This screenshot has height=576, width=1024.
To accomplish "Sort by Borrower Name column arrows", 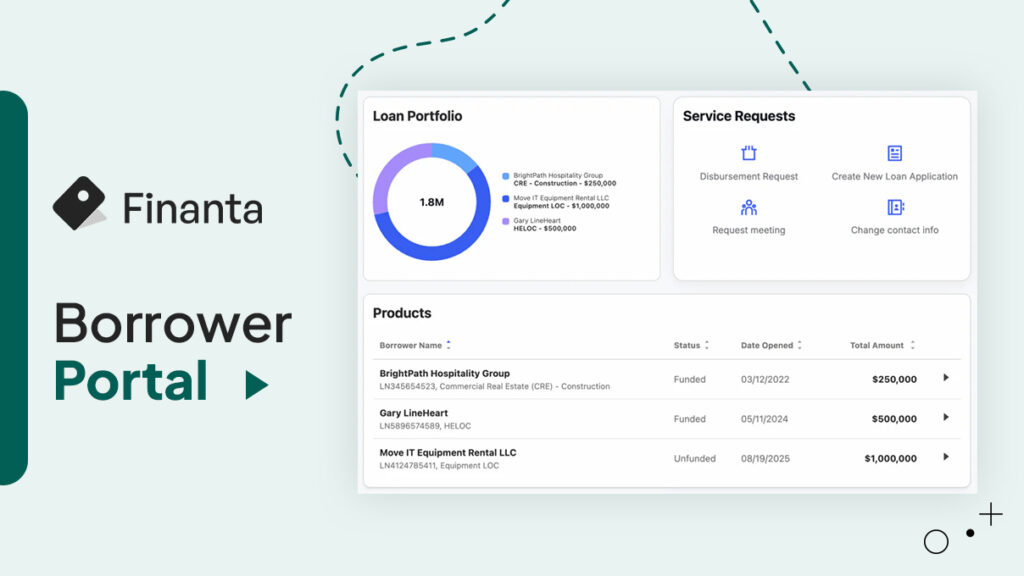I will (449, 345).
